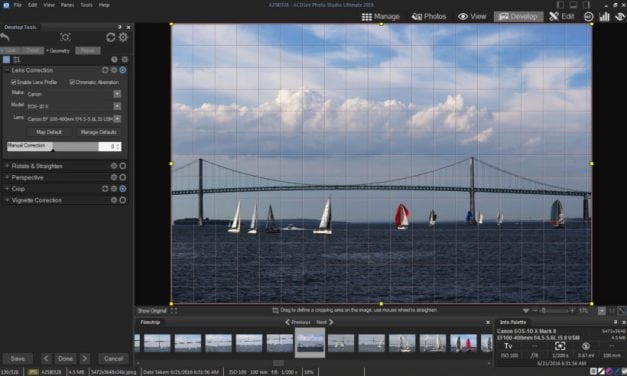Click the full screen preview icon in Develop Tools
Screen dimensions: 627x376
click(65, 37)
